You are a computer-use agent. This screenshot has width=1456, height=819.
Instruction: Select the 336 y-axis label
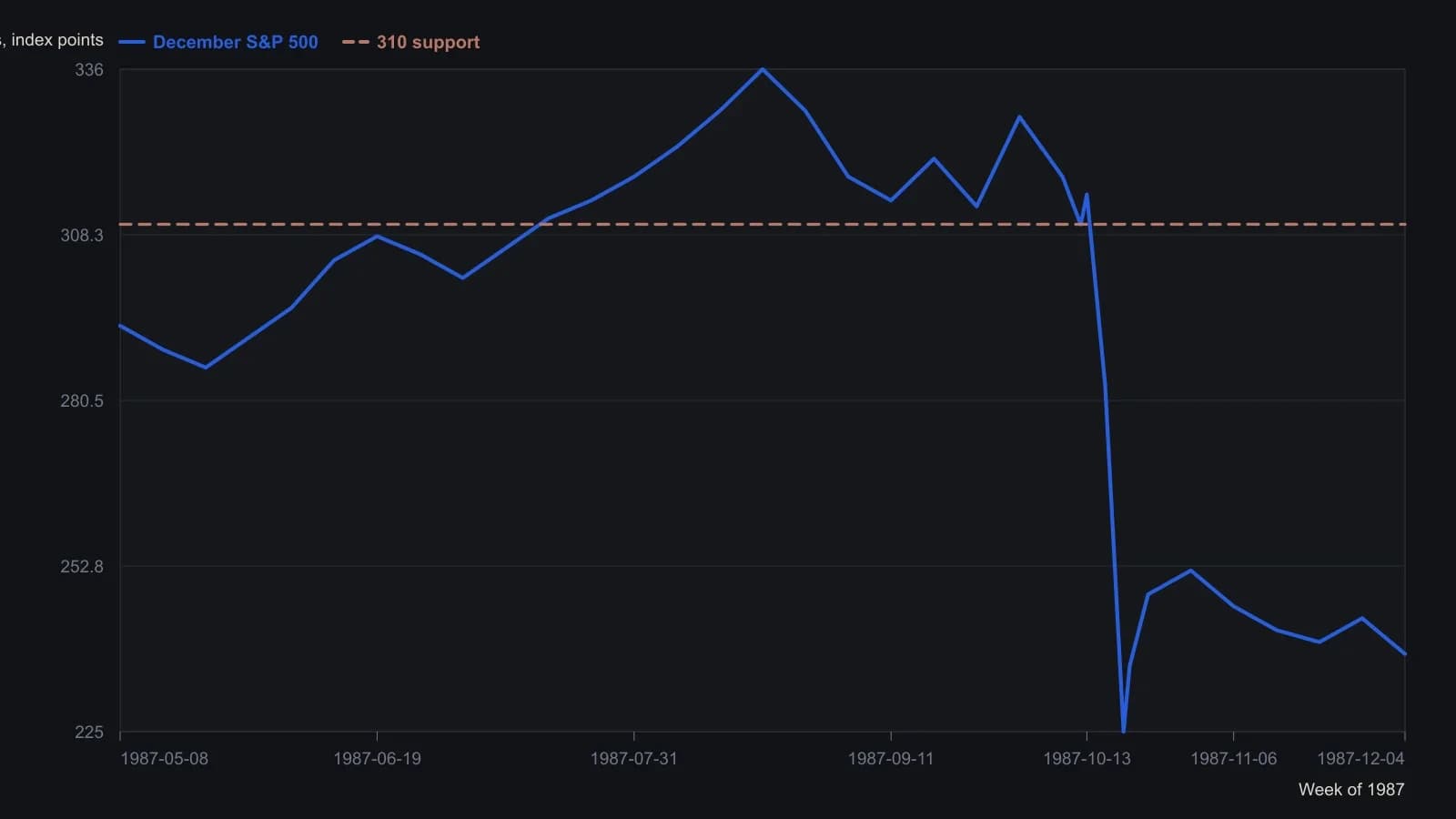89,70
